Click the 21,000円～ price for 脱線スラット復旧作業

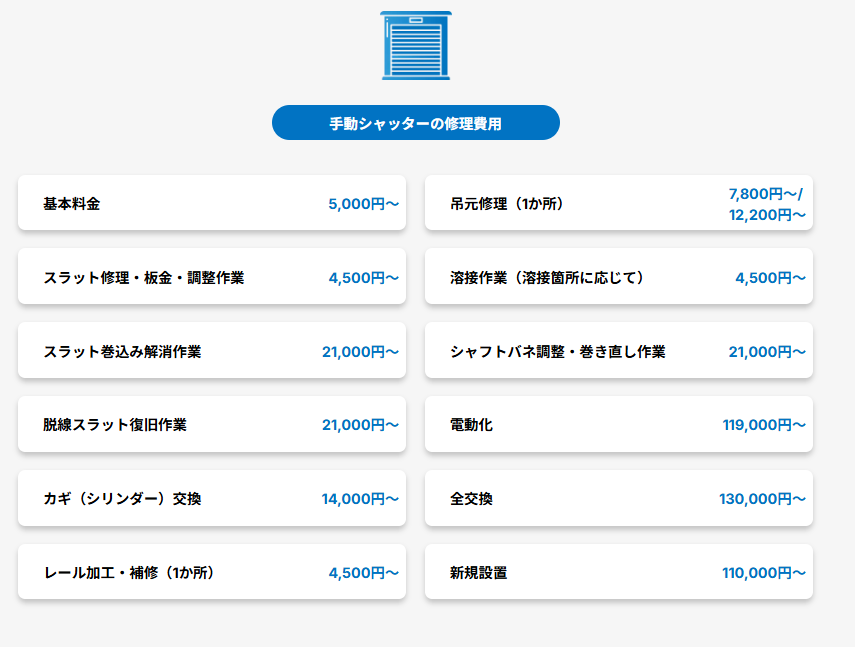point(360,425)
